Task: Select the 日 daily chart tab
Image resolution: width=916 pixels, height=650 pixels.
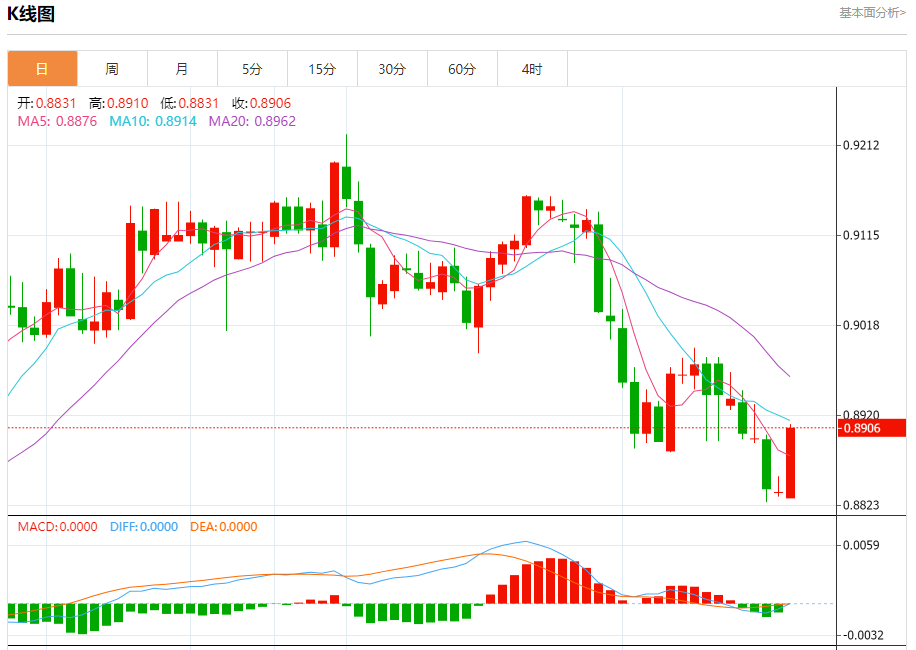Action: point(42,69)
